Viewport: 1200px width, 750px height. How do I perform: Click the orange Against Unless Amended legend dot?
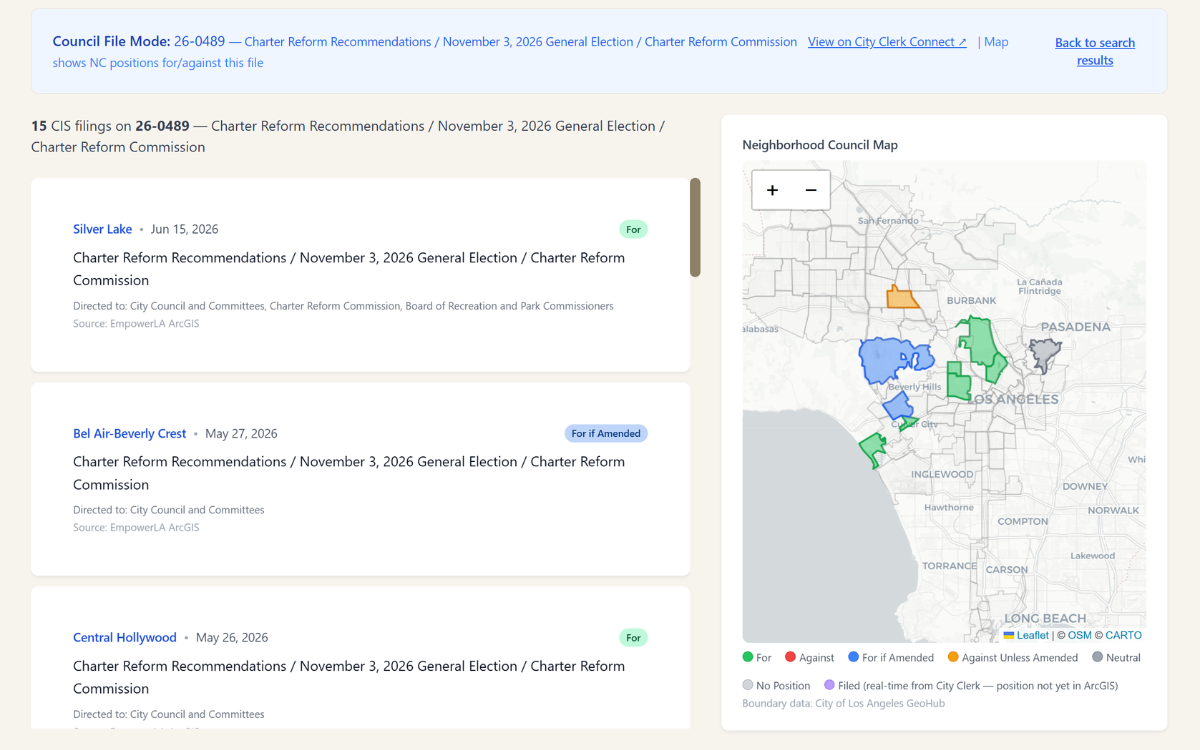[x=953, y=658]
